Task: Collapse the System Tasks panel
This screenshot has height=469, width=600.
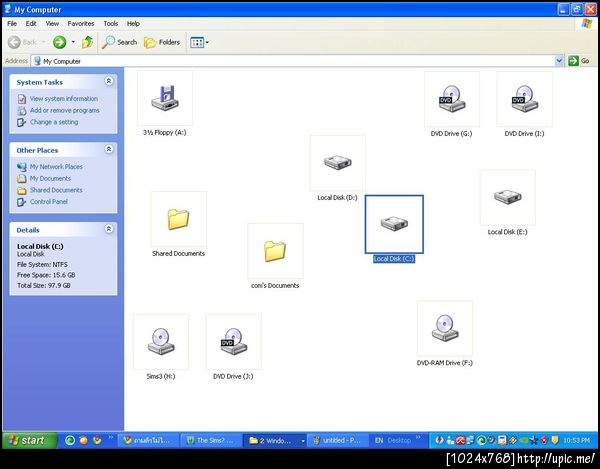Action: click(x=109, y=81)
